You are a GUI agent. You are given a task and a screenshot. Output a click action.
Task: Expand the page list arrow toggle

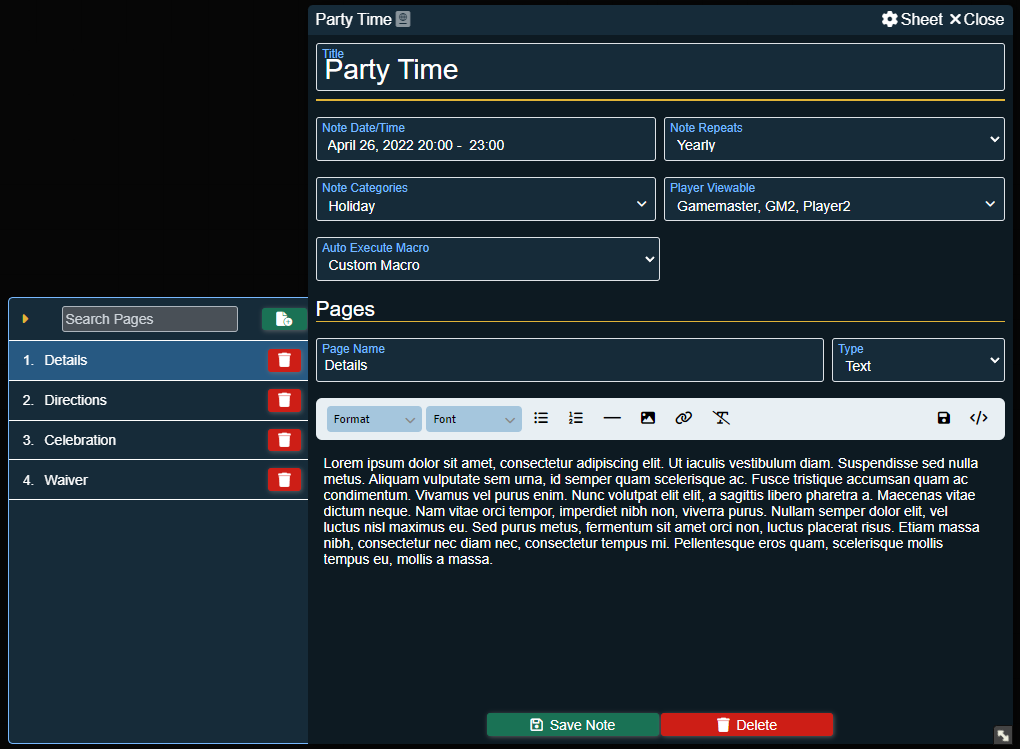coord(26,319)
